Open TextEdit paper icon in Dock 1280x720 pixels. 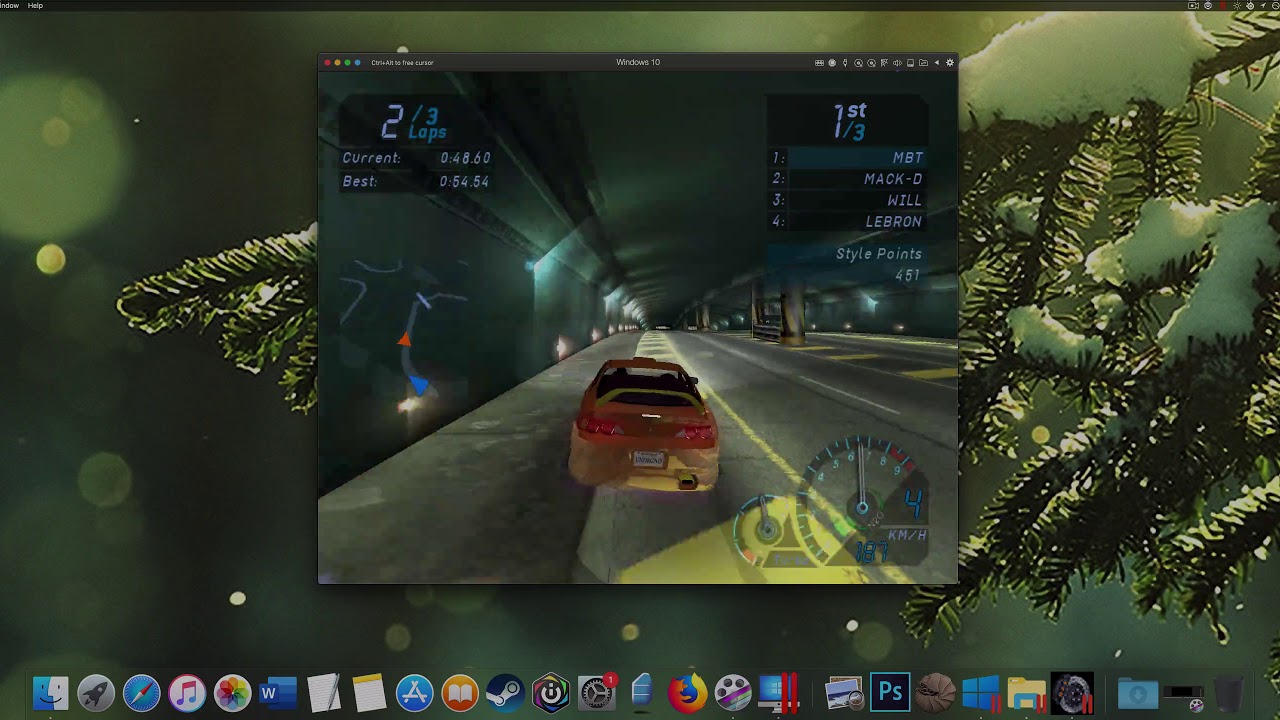(x=323, y=693)
